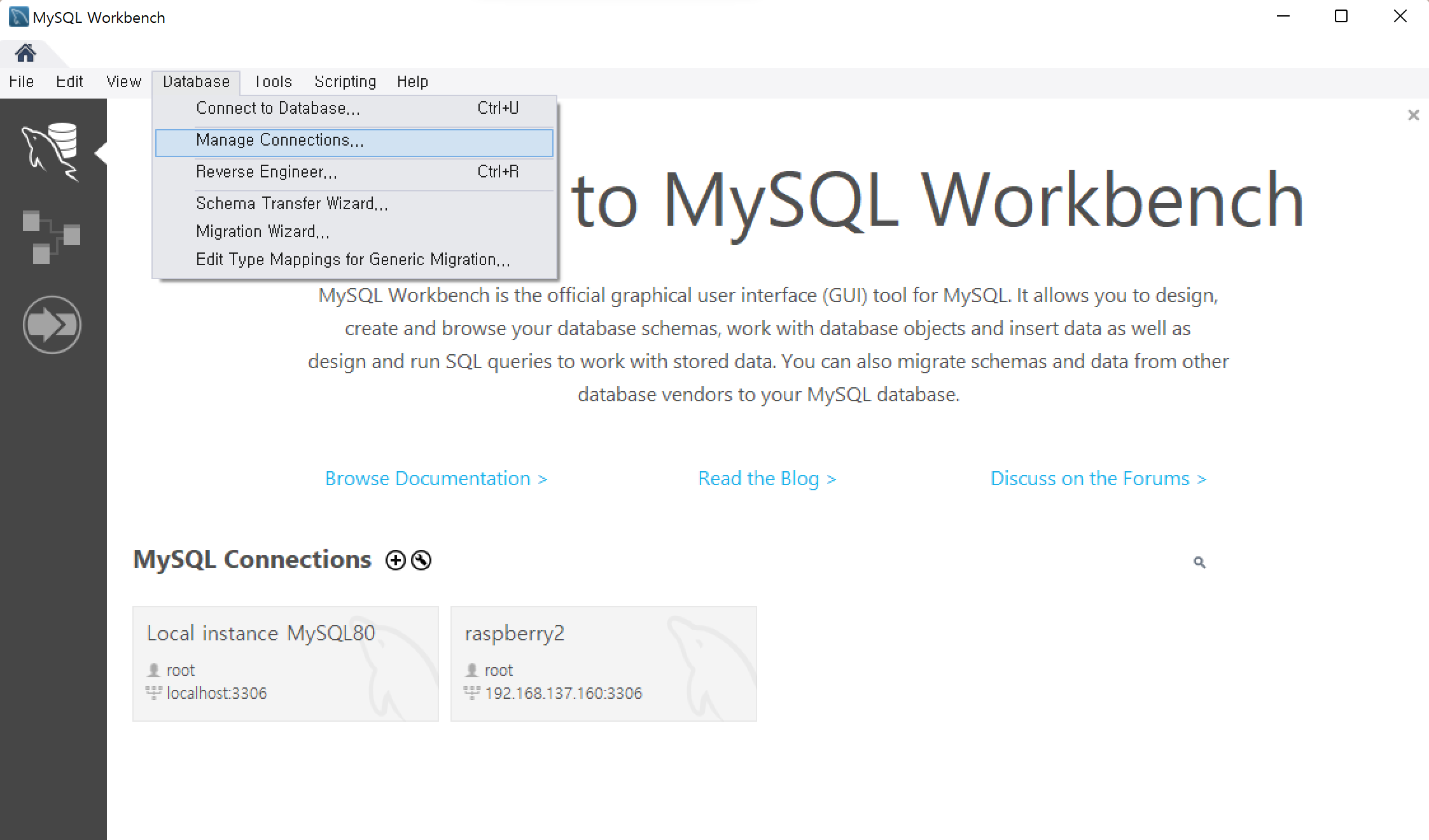Open the migration arrow sidebar icon

click(x=52, y=324)
